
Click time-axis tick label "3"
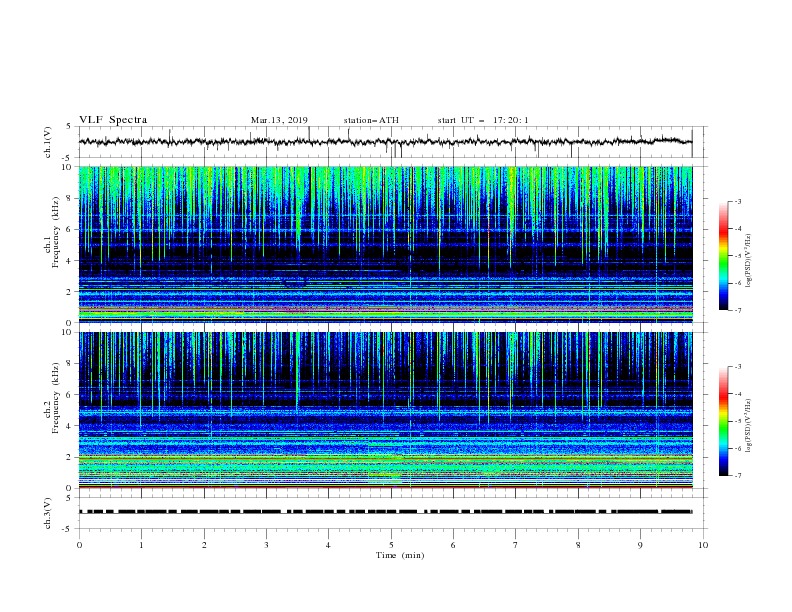[266, 545]
